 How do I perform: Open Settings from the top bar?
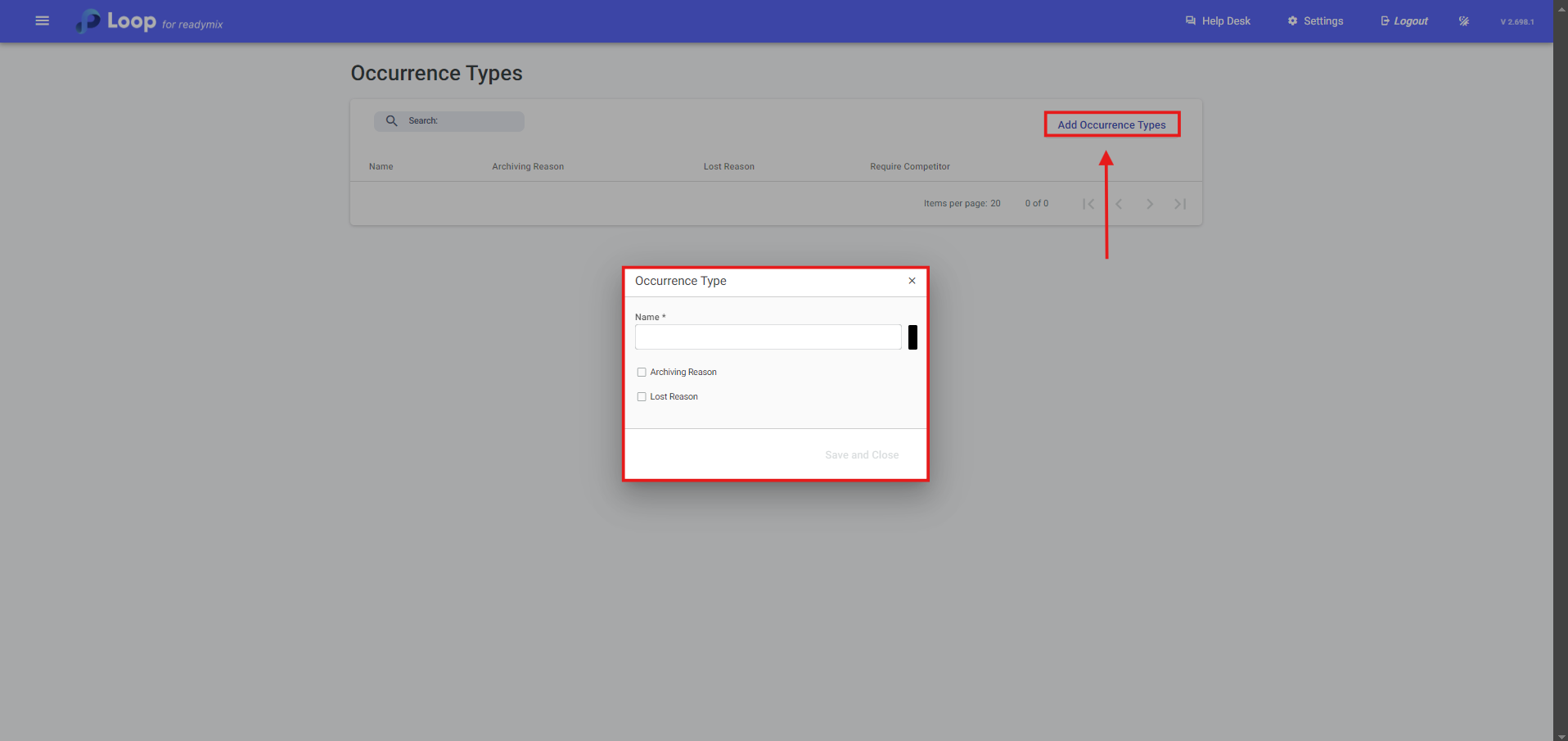pyautogui.click(x=1315, y=21)
